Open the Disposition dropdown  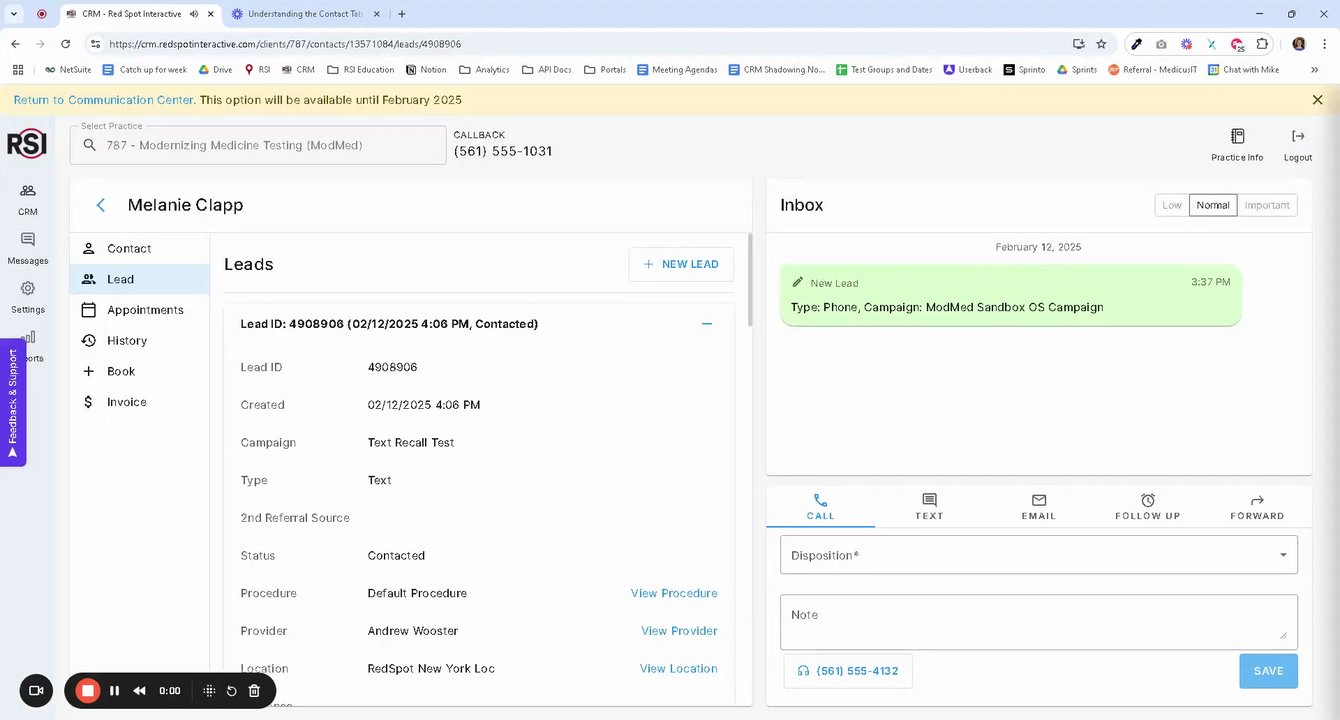pyautogui.click(x=1038, y=555)
